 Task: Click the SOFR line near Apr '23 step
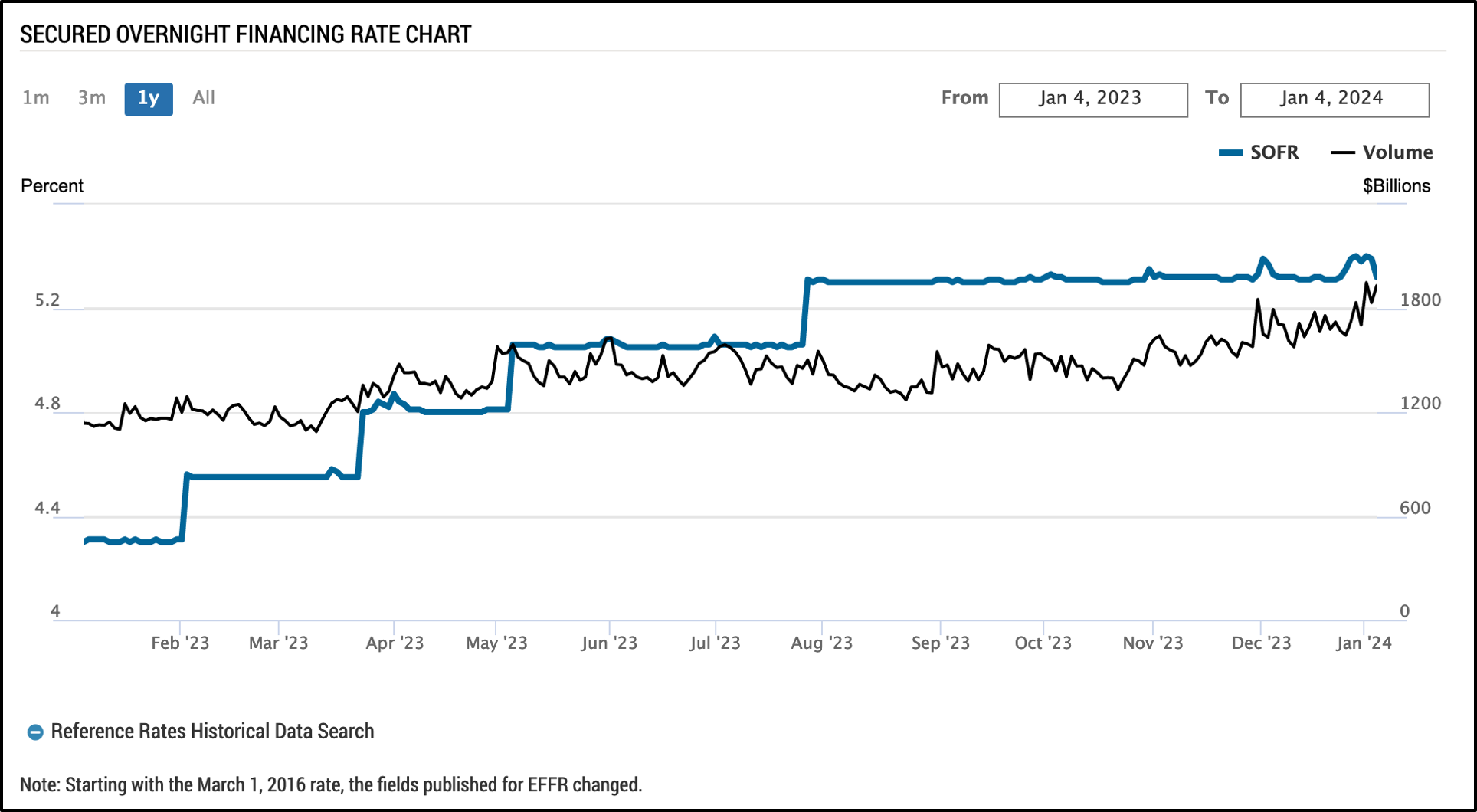point(360,444)
